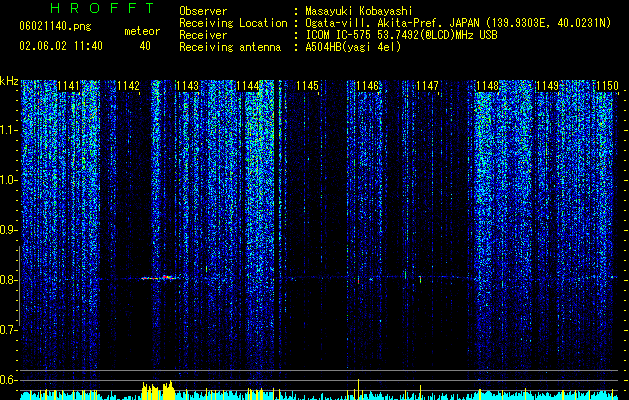
Task: Click the date stamp 02.06.02 11:40
Action: (x=61, y=46)
